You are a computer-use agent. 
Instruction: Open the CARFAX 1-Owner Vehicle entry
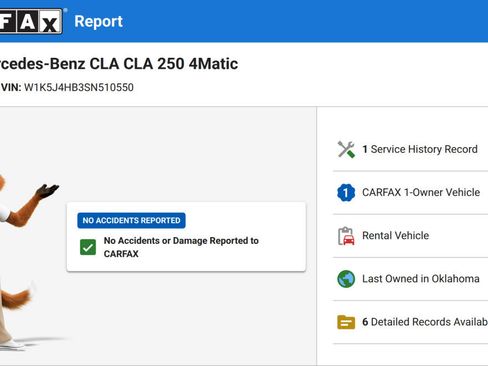coord(410,193)
